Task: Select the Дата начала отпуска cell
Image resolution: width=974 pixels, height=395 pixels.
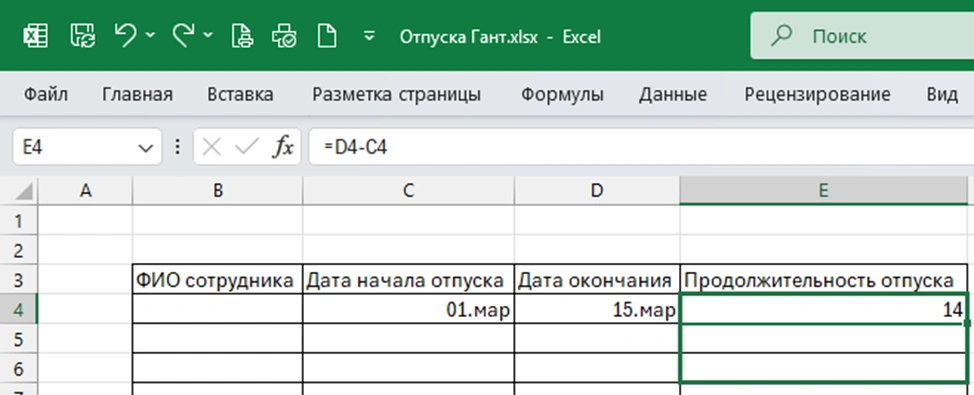Action: (x=408, y=280)
